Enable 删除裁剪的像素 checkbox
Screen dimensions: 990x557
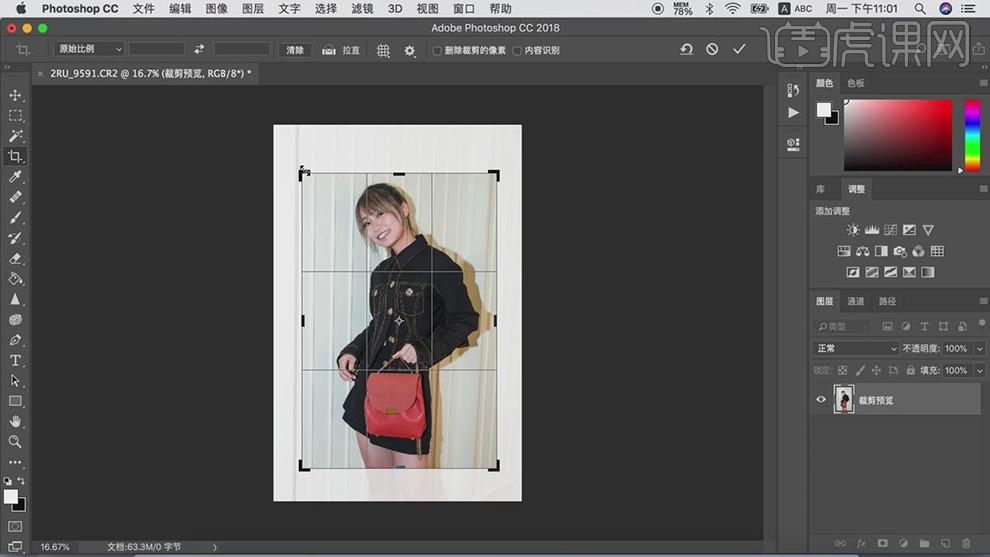click(437, 51)
